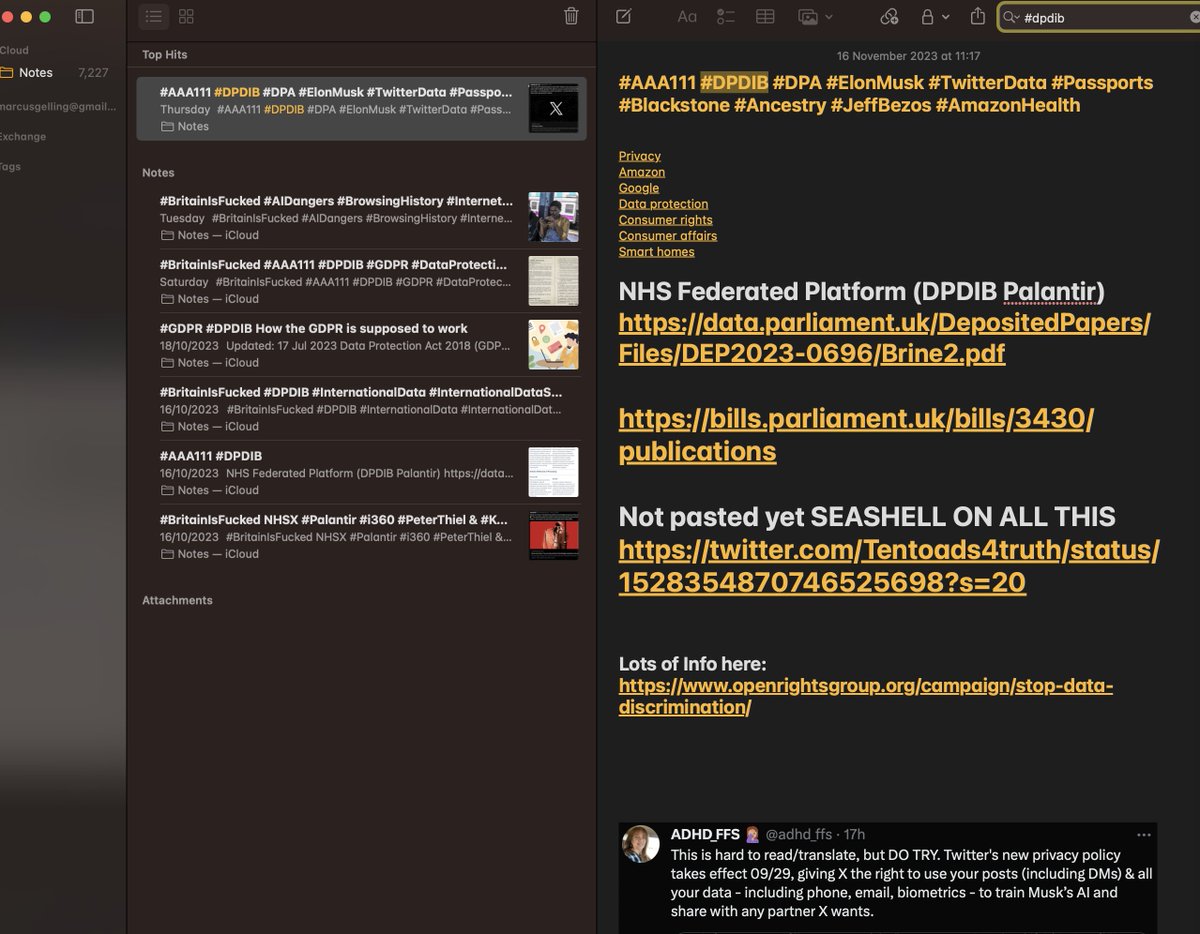The width and height of the screenshot is (1200, 934).
Task: Open the Privacy link
Action: pos(640,156)
